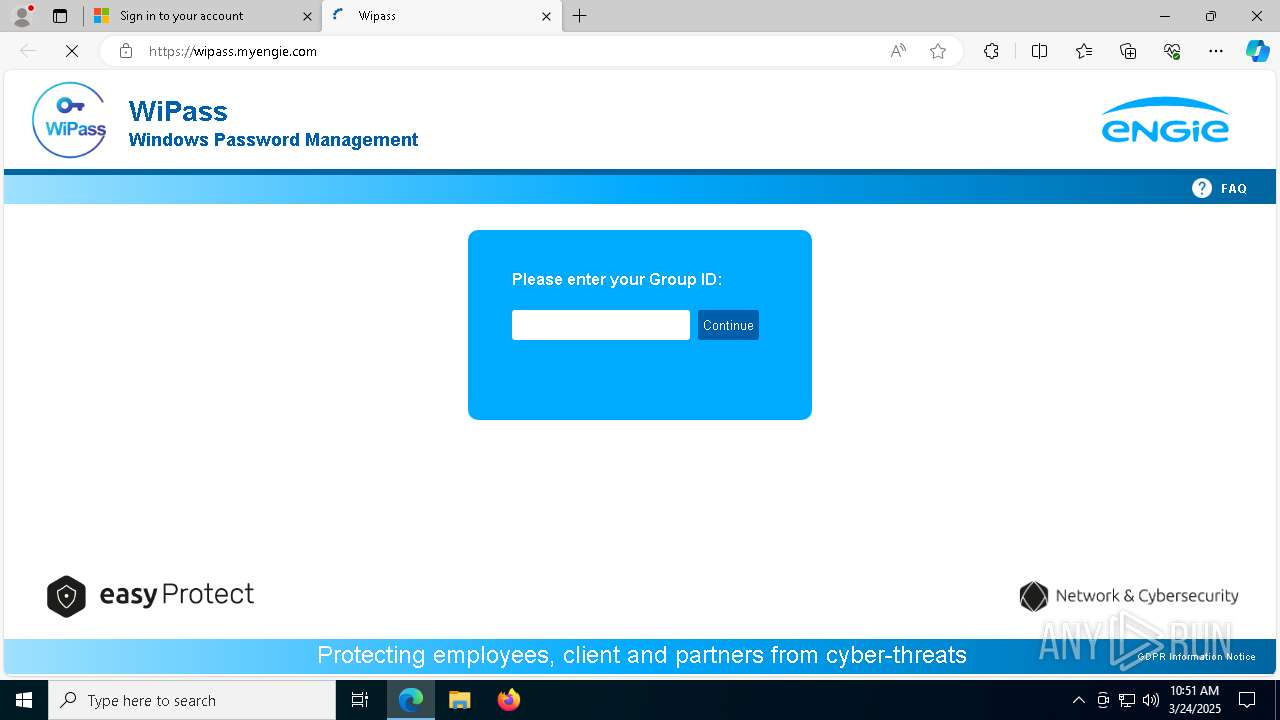This screenshot has height=720, width=1280.
Task: Click the Network & Cybersecurity hexagon logo
Action: 1033,596
